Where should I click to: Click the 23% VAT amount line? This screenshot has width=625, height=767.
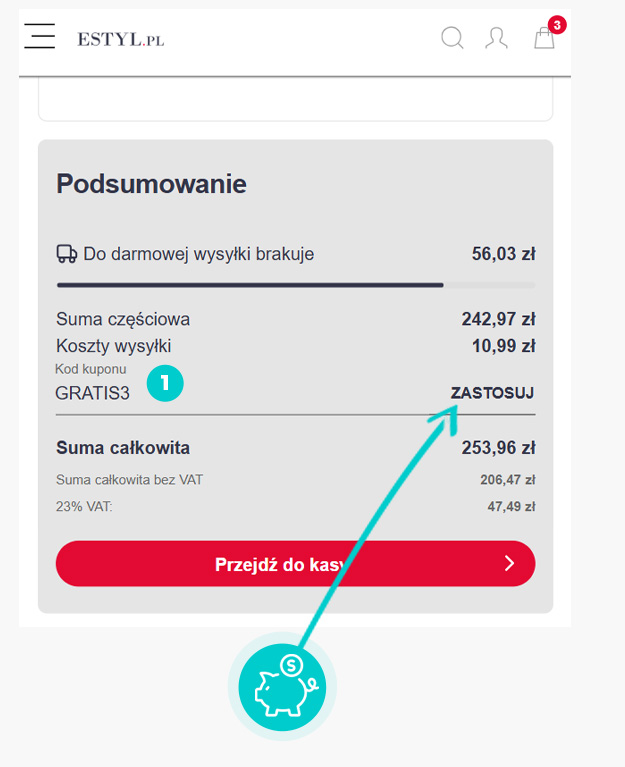pos(508,507)
